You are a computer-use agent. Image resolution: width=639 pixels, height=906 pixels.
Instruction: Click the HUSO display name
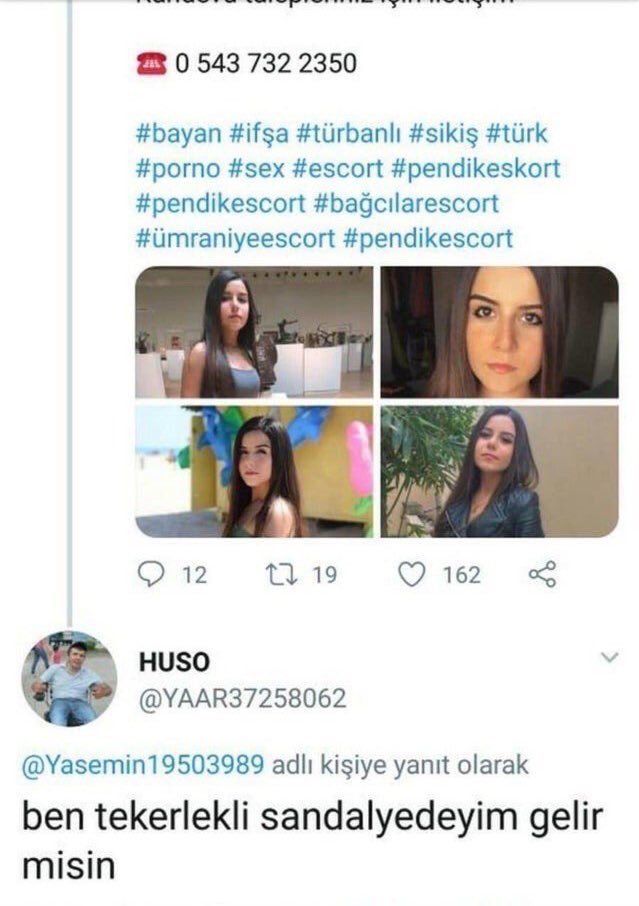pos(176,662)
